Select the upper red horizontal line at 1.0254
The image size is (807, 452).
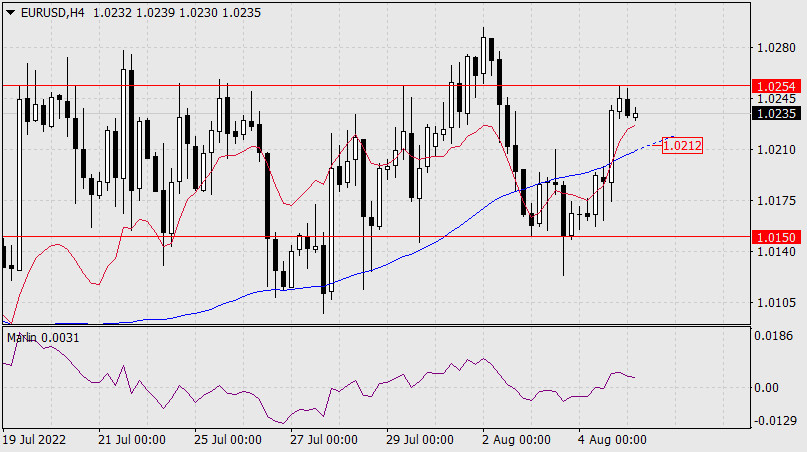(376, 85)
